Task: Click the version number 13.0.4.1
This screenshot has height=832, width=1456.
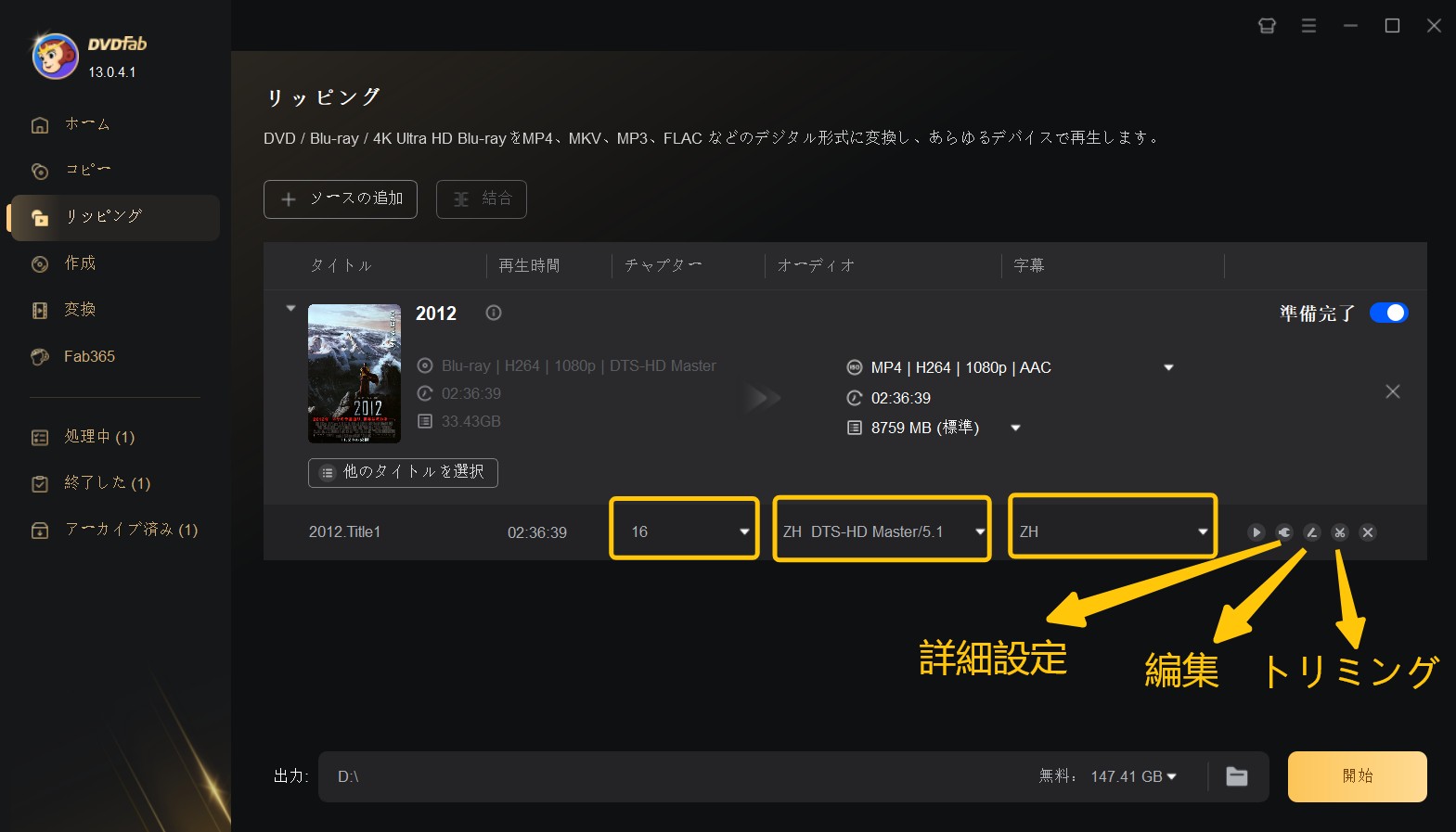Action: point(112,72)
